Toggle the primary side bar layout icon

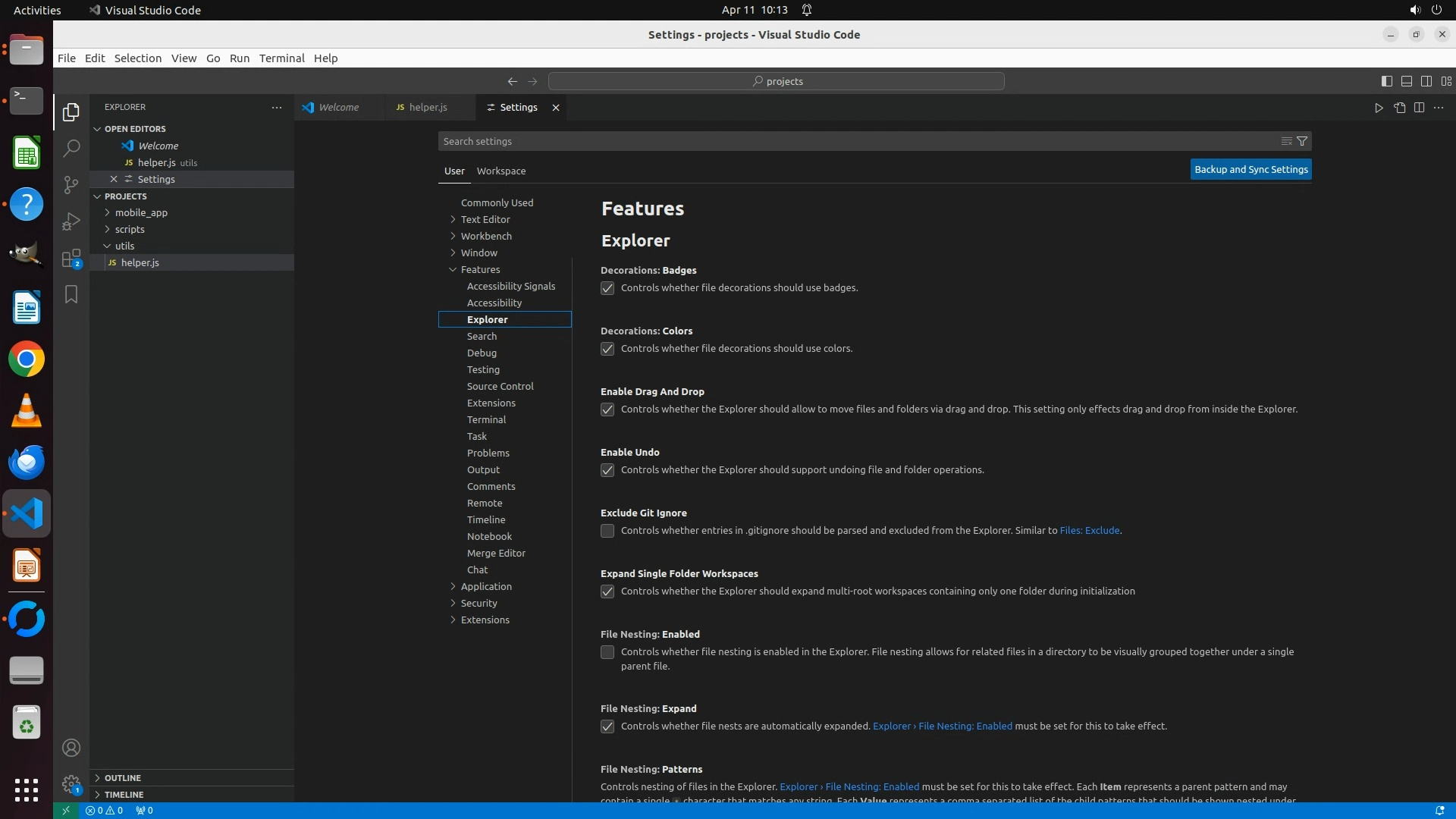pyautogui.click(x=1386, y=81)
